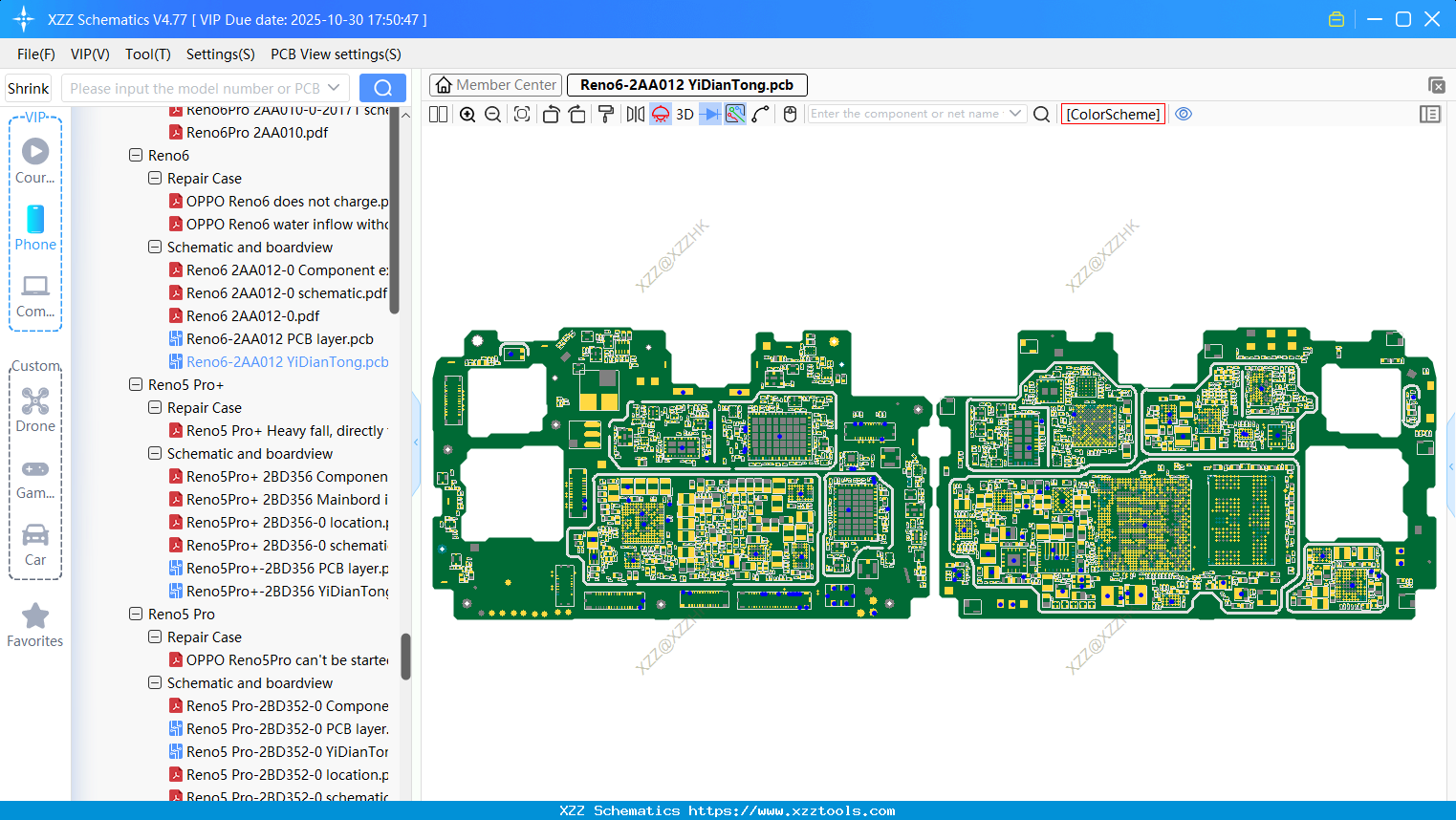Open the component or net name dropdown

pos(1015,114)
